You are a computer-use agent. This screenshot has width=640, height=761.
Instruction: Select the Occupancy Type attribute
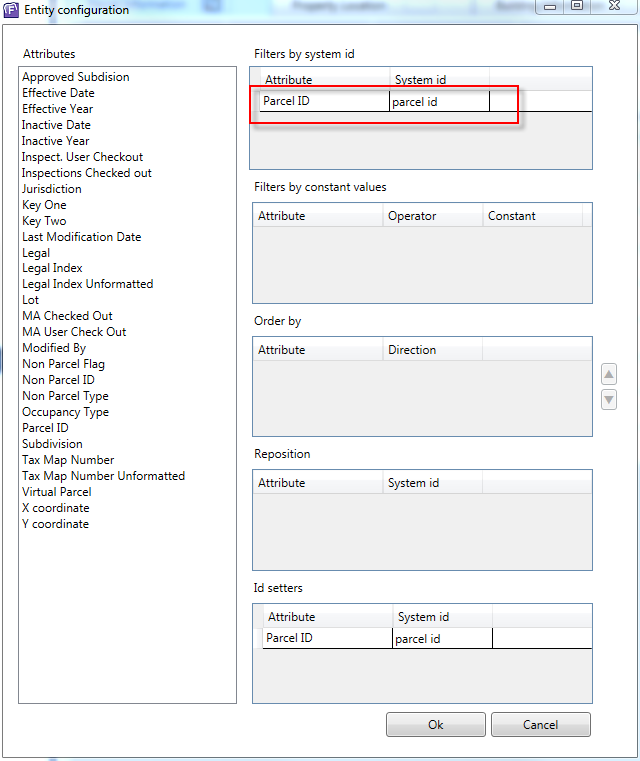(x=66, y=412)
